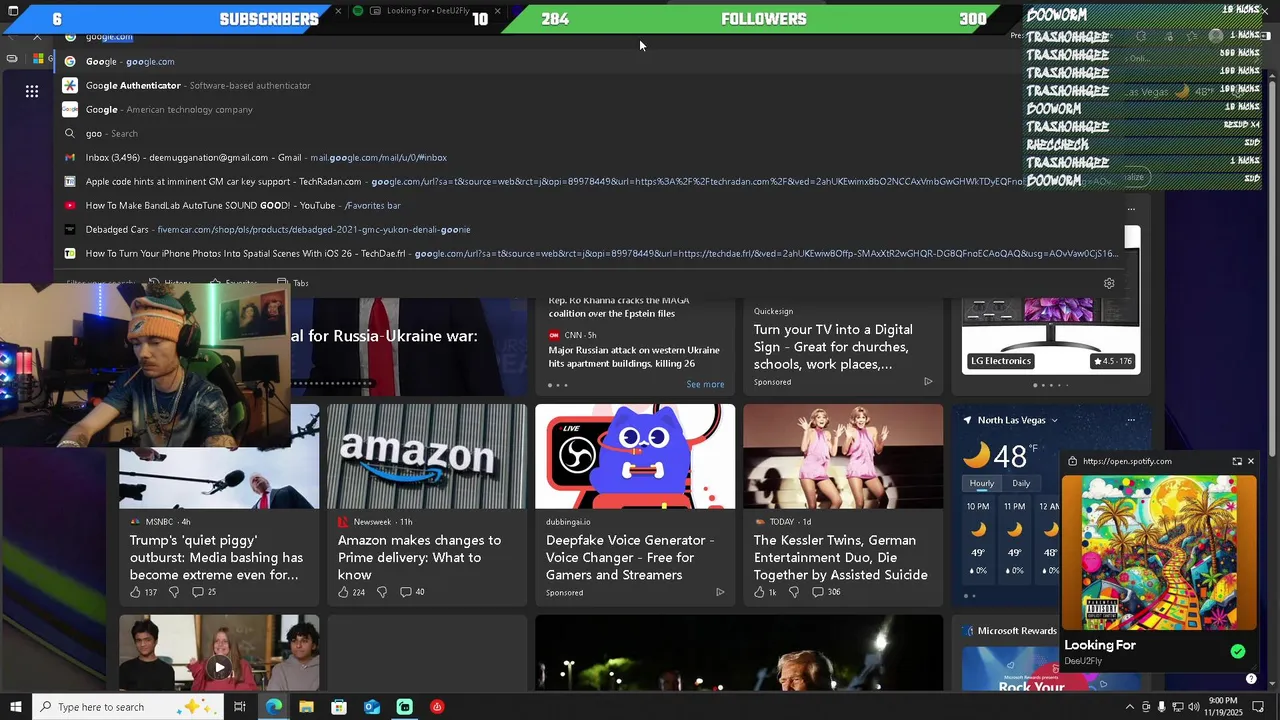Open the Deepfake Voice Generator sponsored link
Image resolution: width=1280 pixels, height=720 pixels.
point(630,557)
